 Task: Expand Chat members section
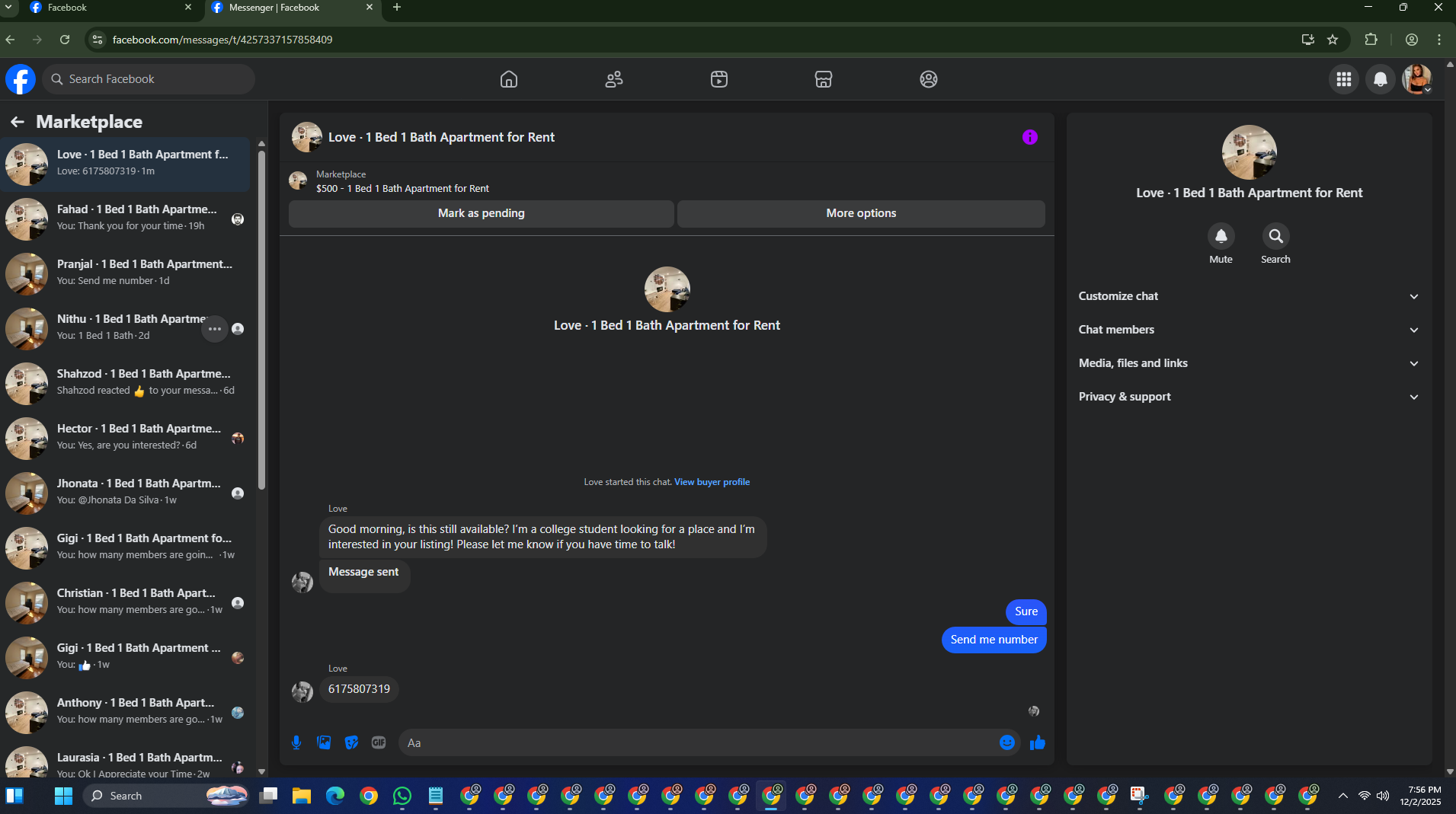pos(1249,330)
